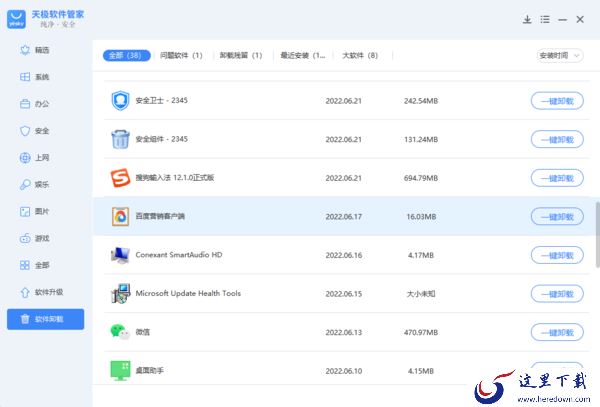Minimize the software manager window
Image resolution: width=600 pixels, height=407 pixels.
[562, 20]
